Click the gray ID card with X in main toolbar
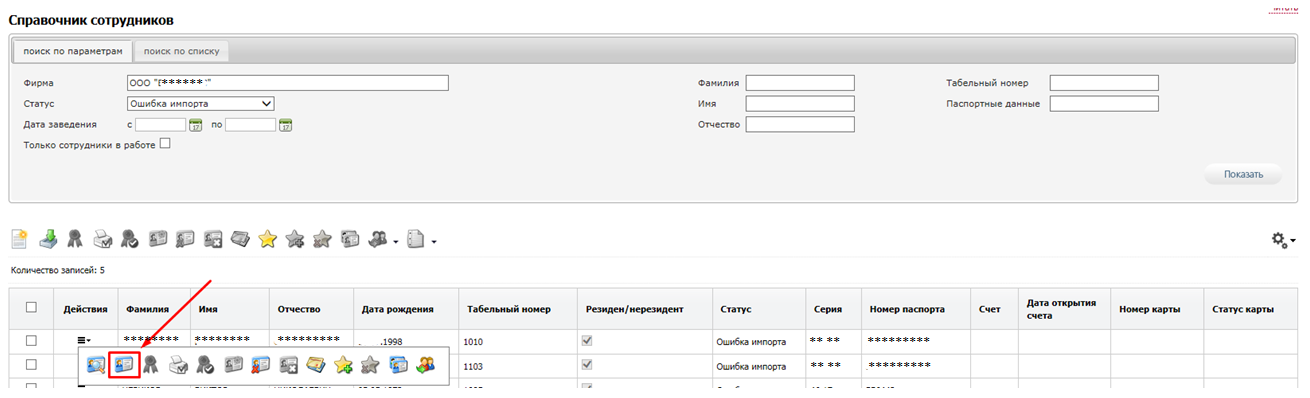Viewport: 1310px width, 398px height. (x=213, y=238)
